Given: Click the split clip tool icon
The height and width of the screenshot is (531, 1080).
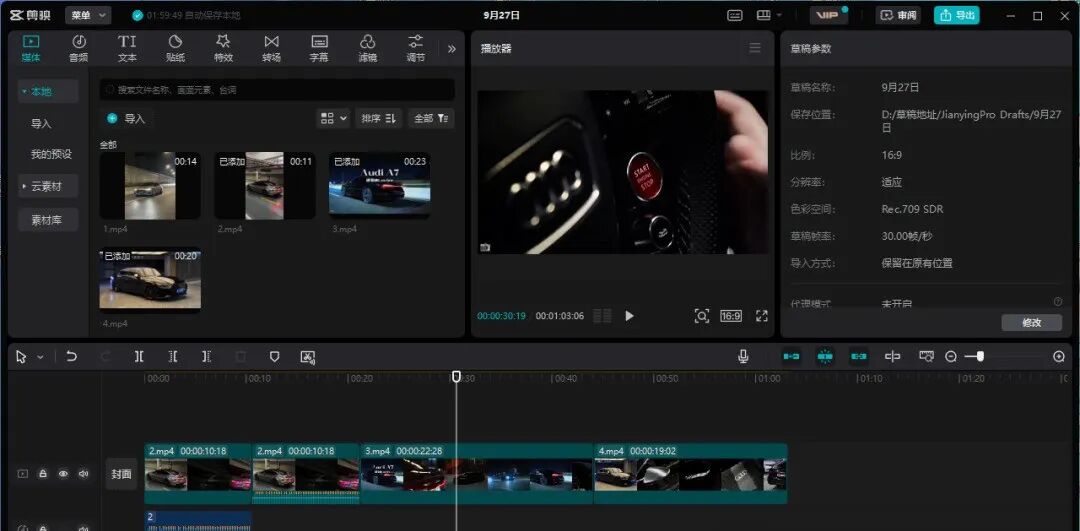Looking at the screenshot, I should [139, 356].
